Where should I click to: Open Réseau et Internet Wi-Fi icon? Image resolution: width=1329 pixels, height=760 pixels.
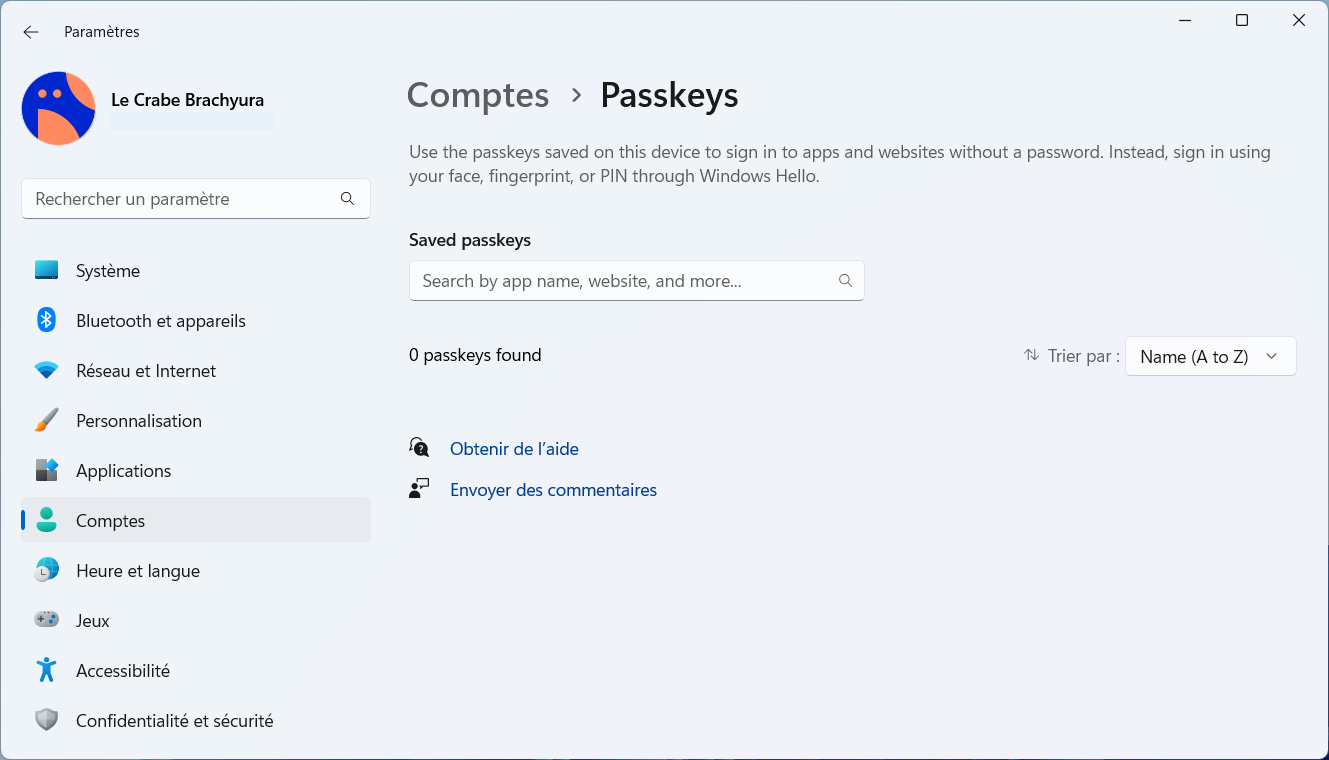[46, 371]
